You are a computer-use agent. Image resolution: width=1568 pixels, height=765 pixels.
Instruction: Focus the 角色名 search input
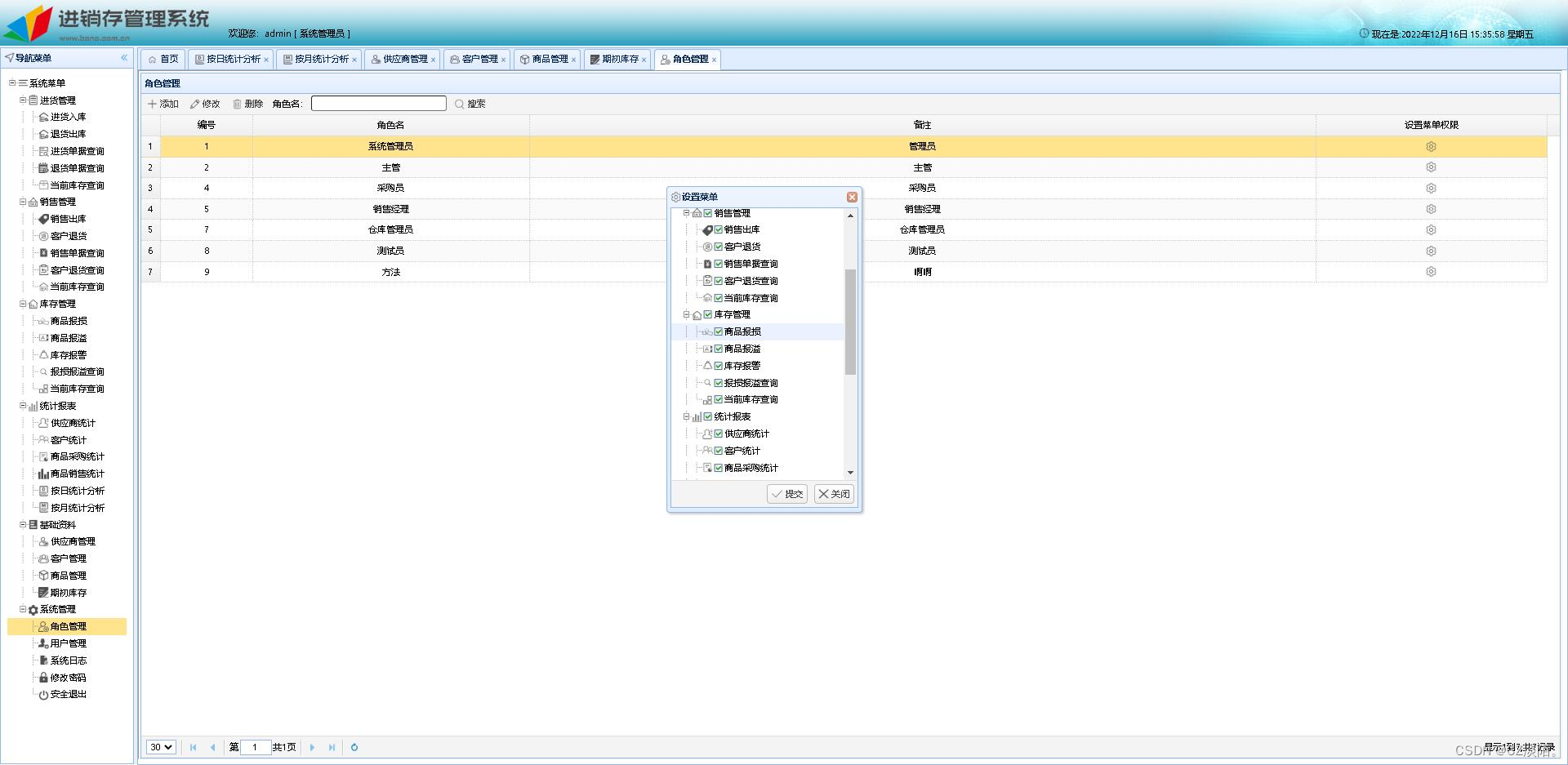coord(379,104)
